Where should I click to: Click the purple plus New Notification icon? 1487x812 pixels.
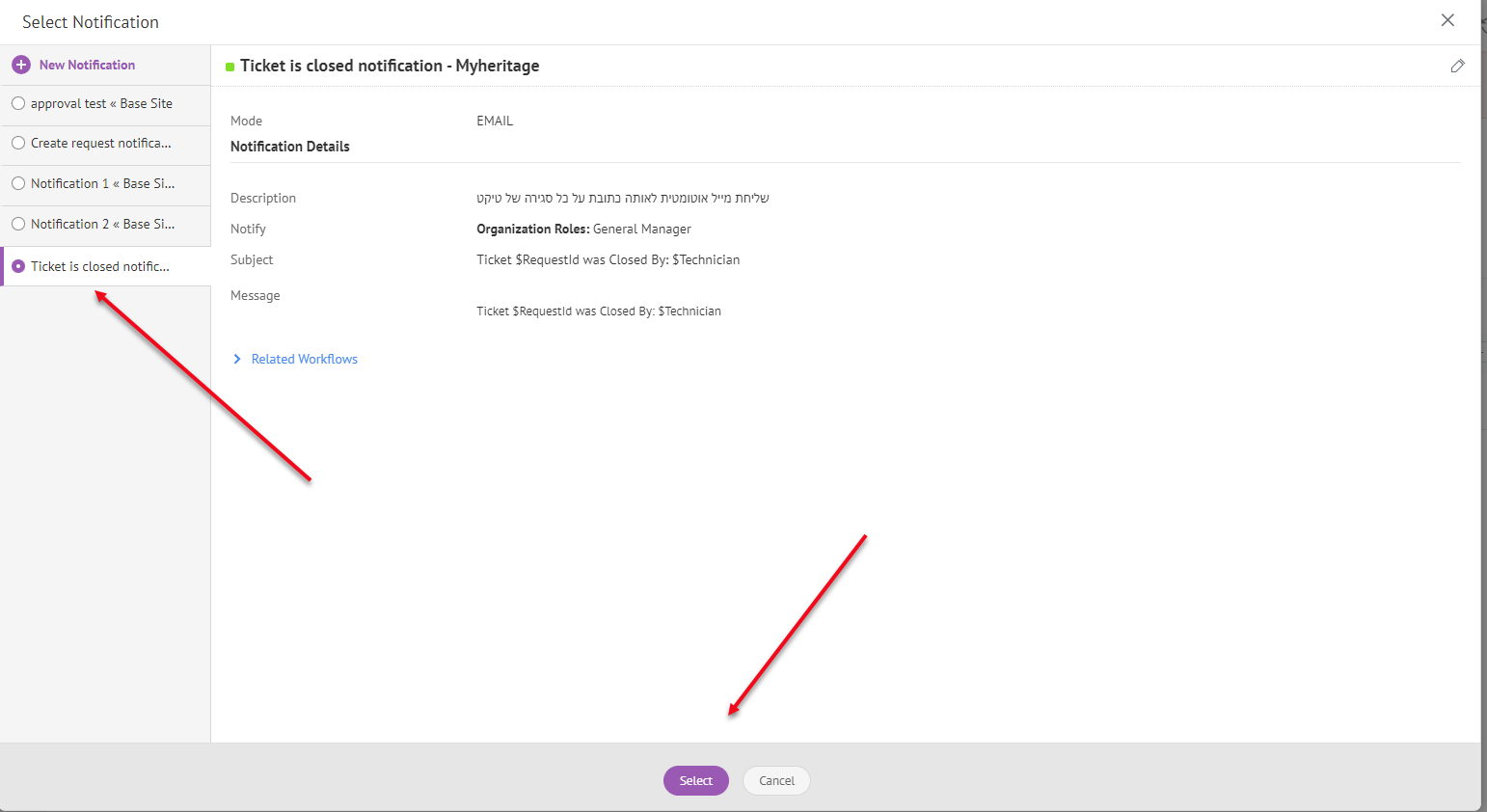coord(21,65)
